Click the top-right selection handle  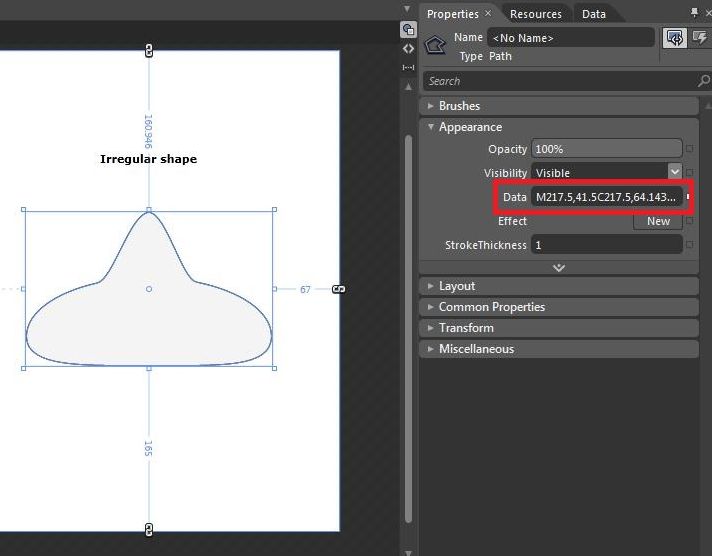point(274,209)
